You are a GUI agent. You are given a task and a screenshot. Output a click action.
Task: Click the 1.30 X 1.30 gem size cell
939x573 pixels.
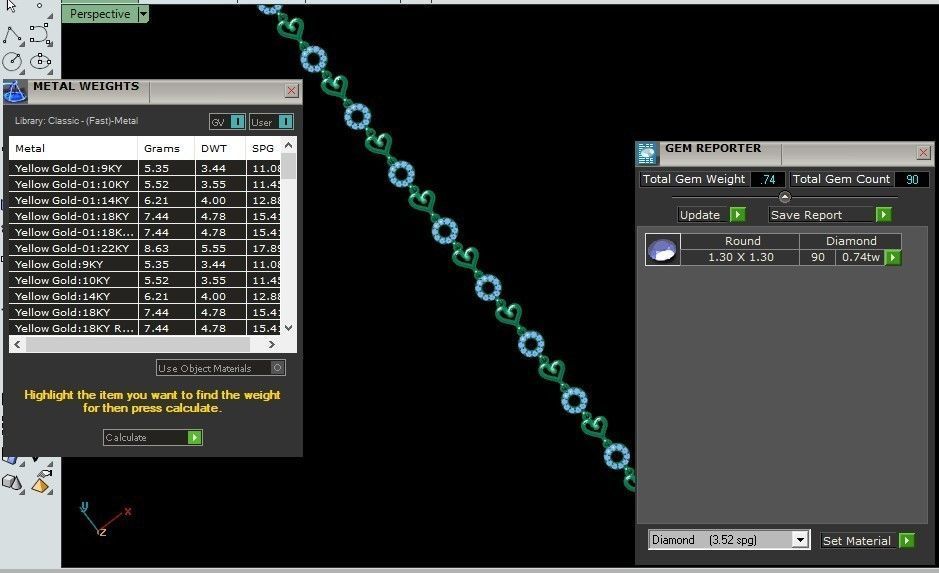pyautogui.click(x=740, y=257)
